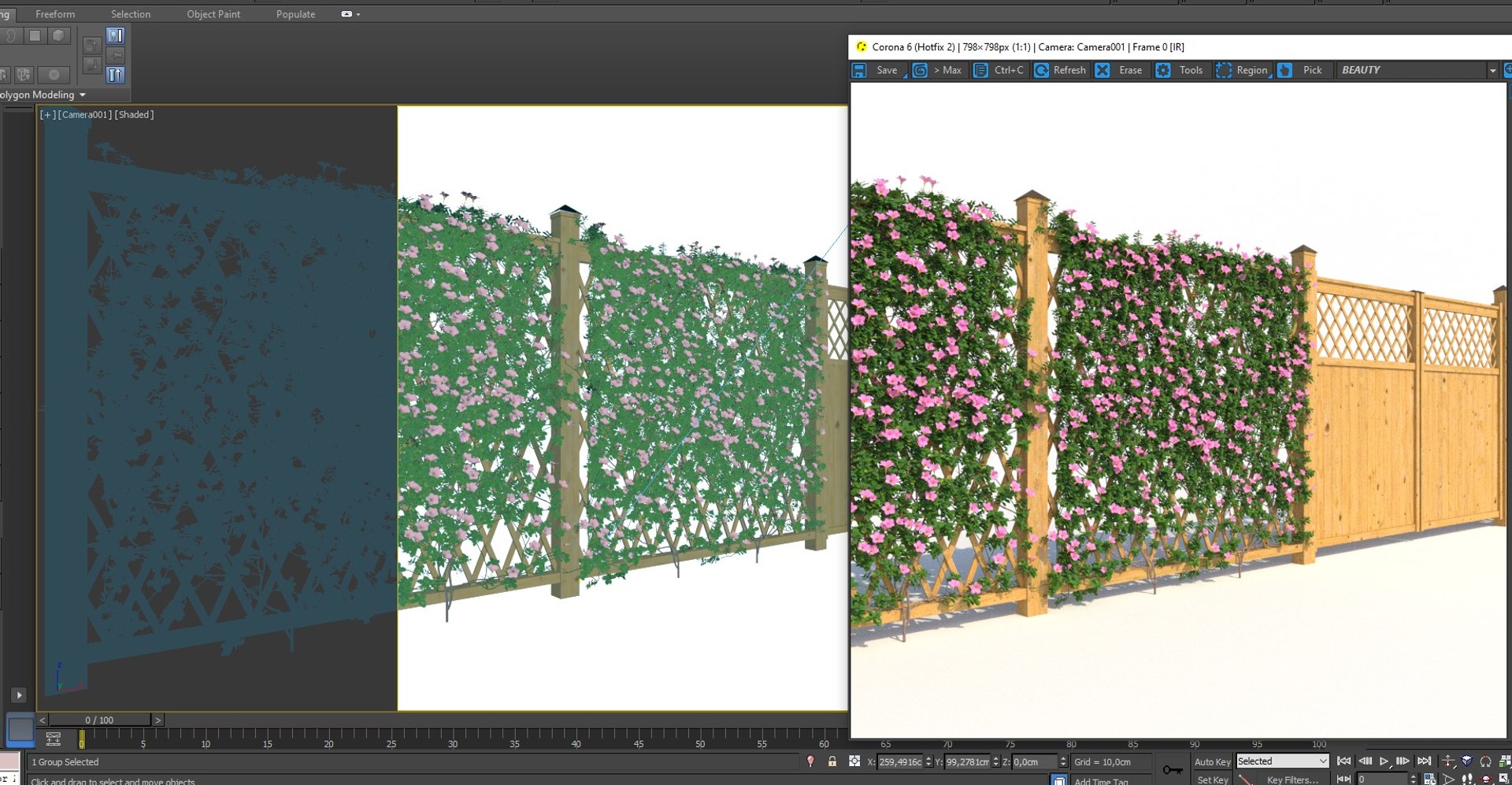This screenshot has height=785, width=1512.
Task: Toggle Set Key mode
Action: pos(1212,779)
